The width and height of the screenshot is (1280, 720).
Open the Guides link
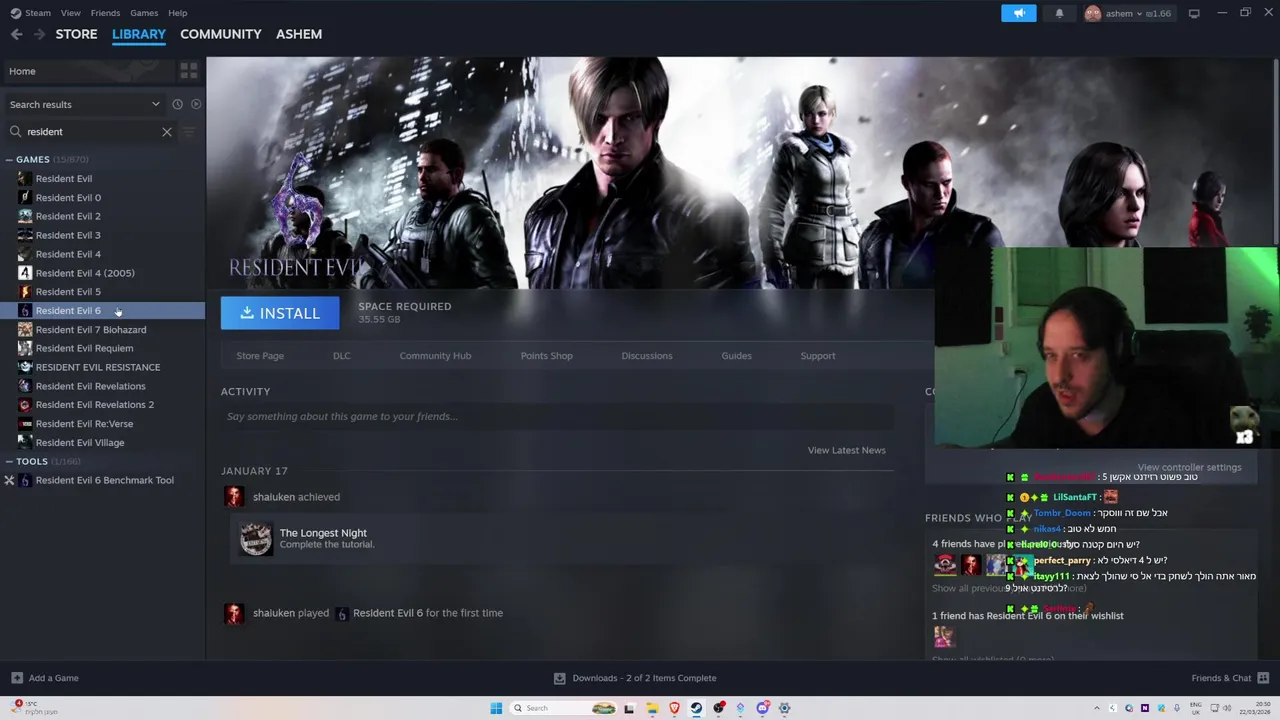click(x=737, y=356)
